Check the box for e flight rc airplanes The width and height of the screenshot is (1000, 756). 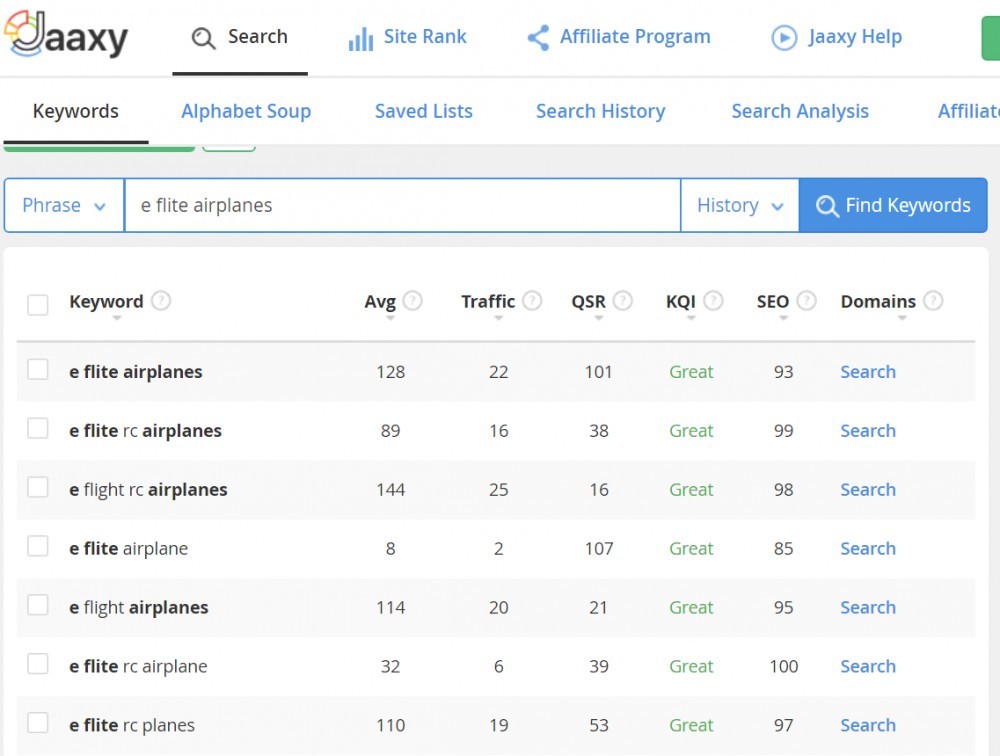point(38,487)
